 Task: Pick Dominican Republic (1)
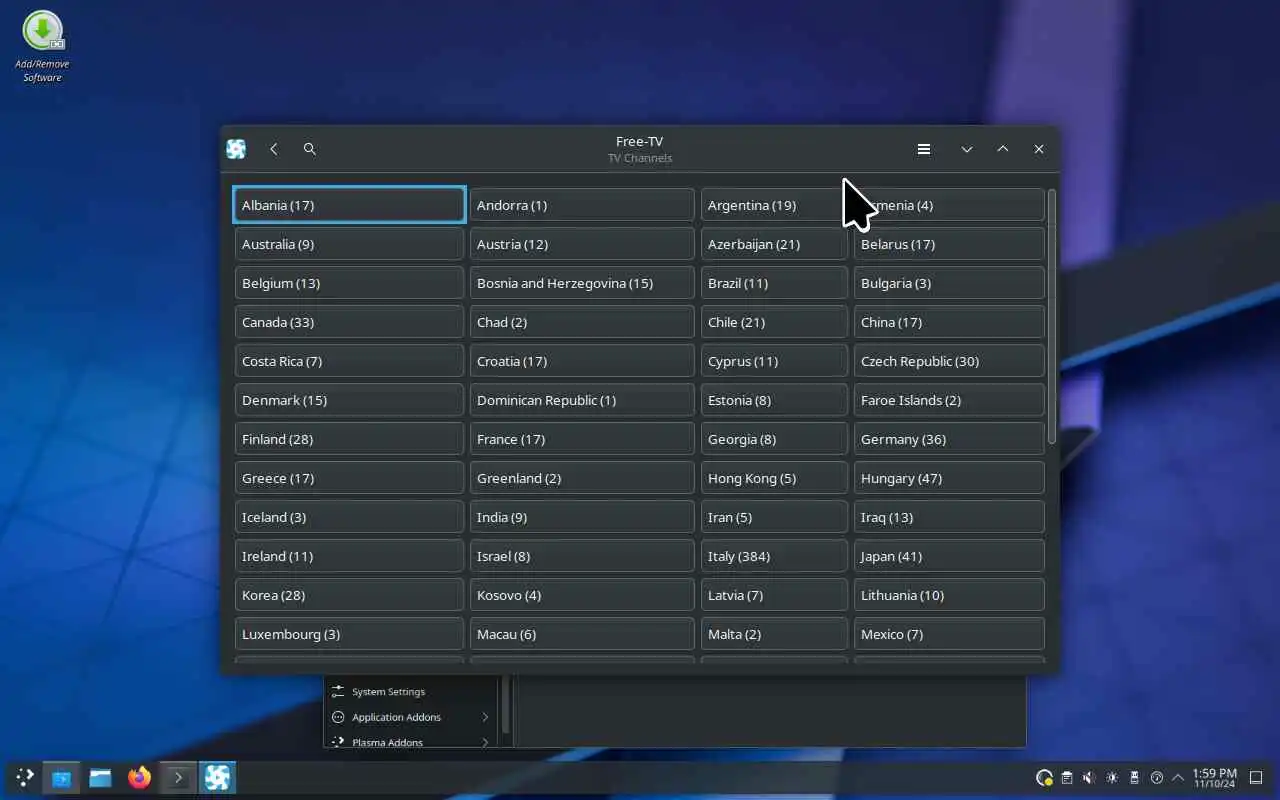coord(582,400)
